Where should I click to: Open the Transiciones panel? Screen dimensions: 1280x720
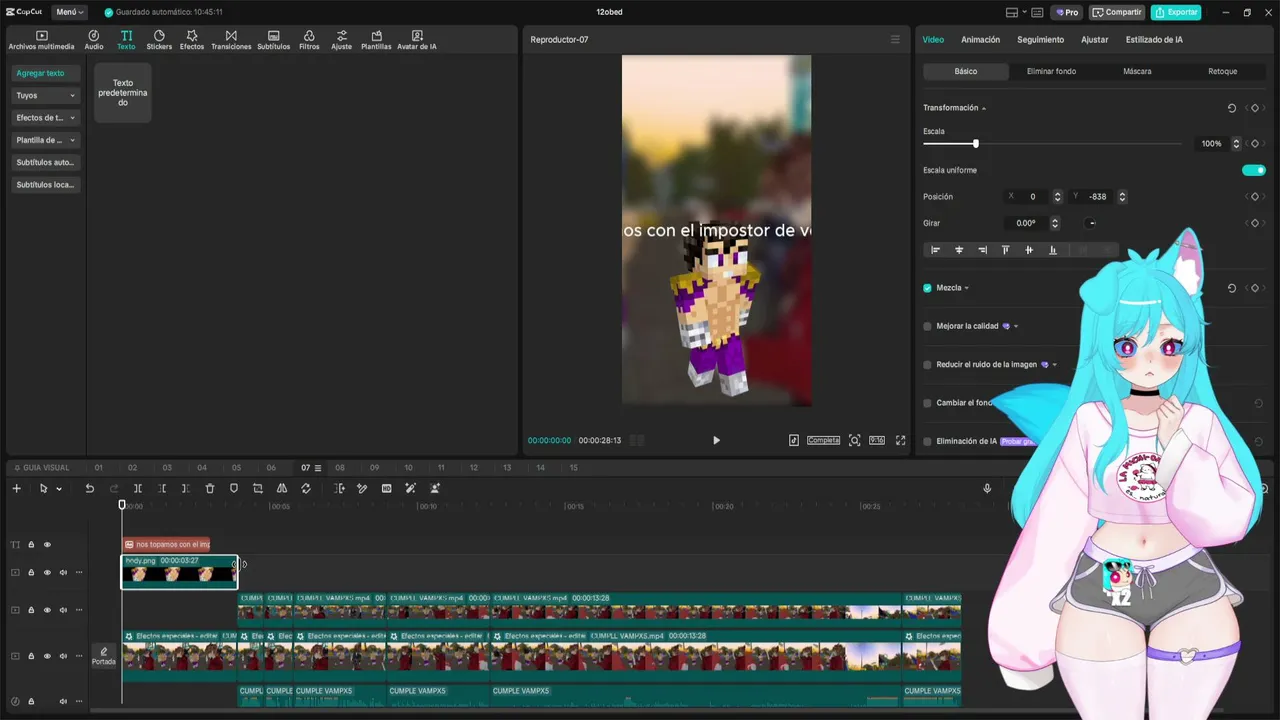pos(231,40)
